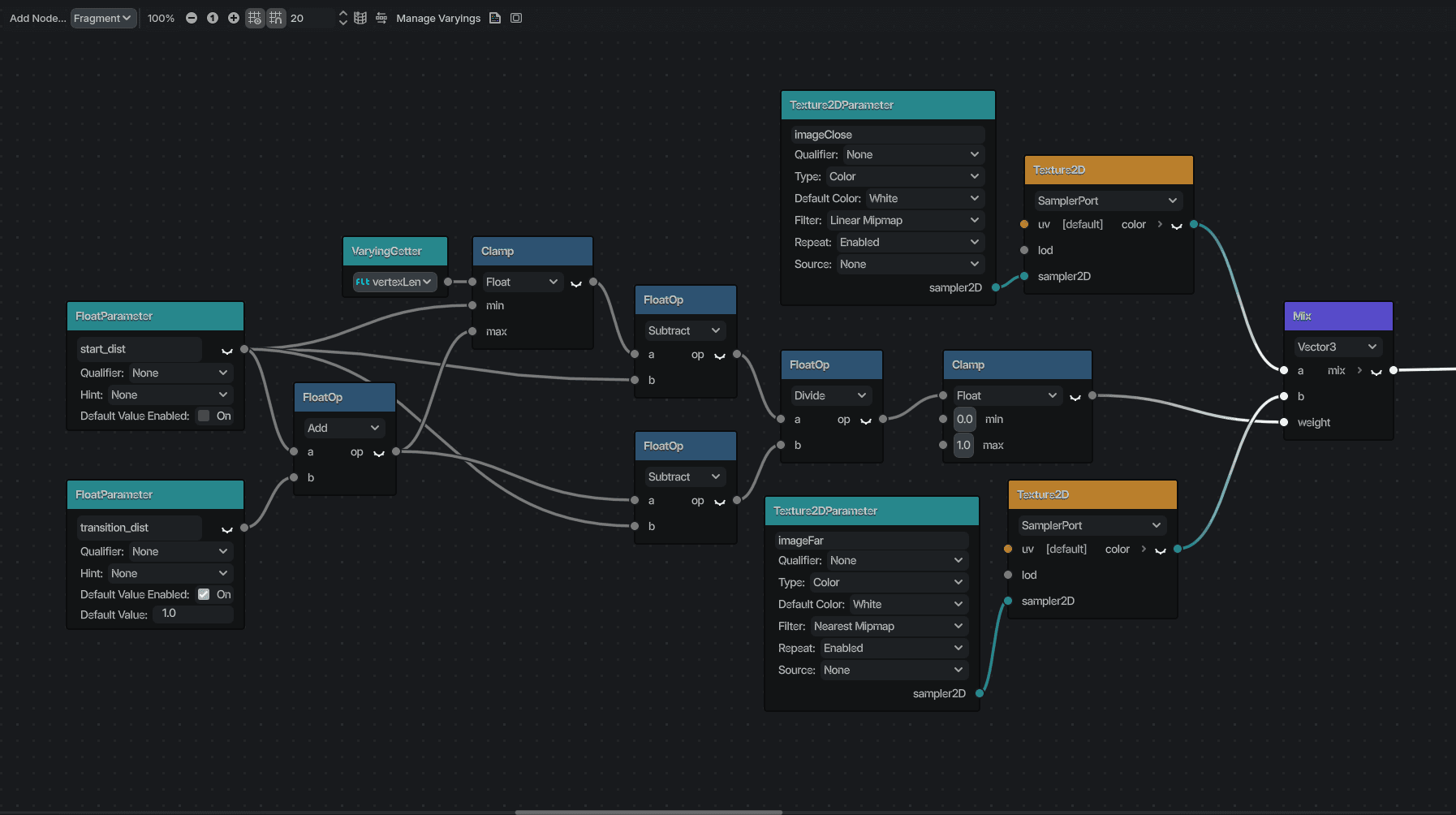Open the Fragment shader stage dropdown
The image size is (1456, 815).
point(102,18)
